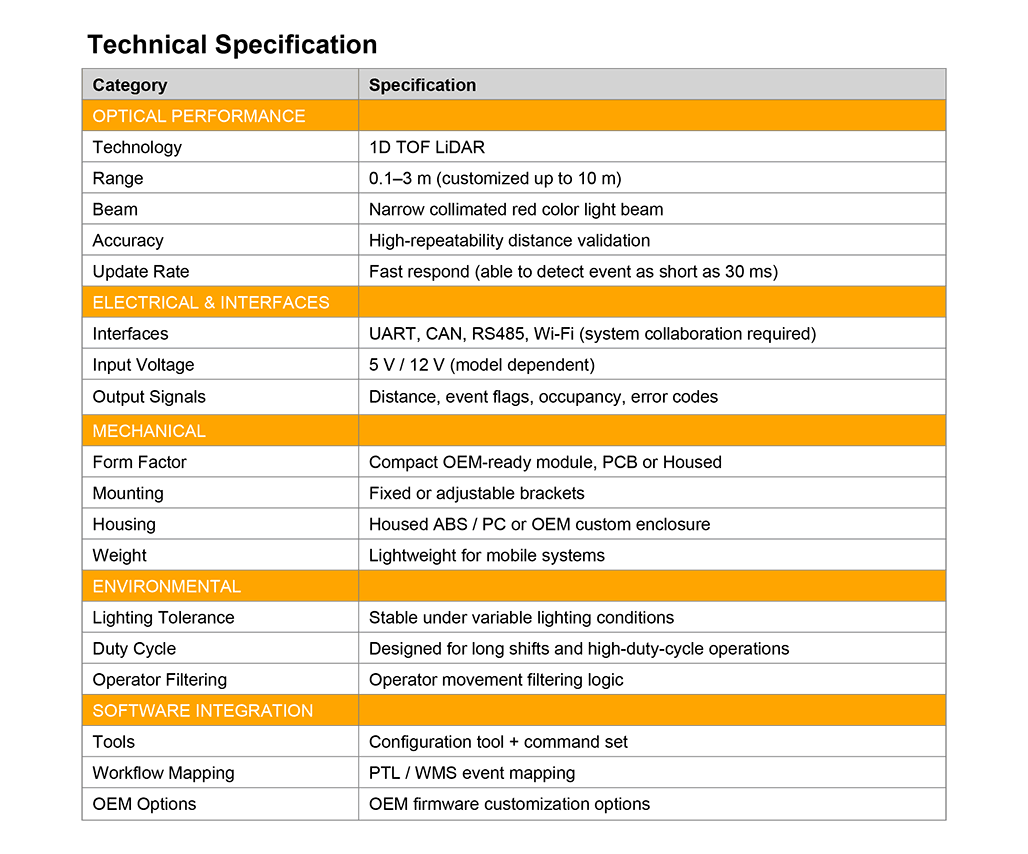Image resolution: width=1028 pixels, height=854 pixels.
Task: Select the Output Signals label
Action: coord(149,397)
